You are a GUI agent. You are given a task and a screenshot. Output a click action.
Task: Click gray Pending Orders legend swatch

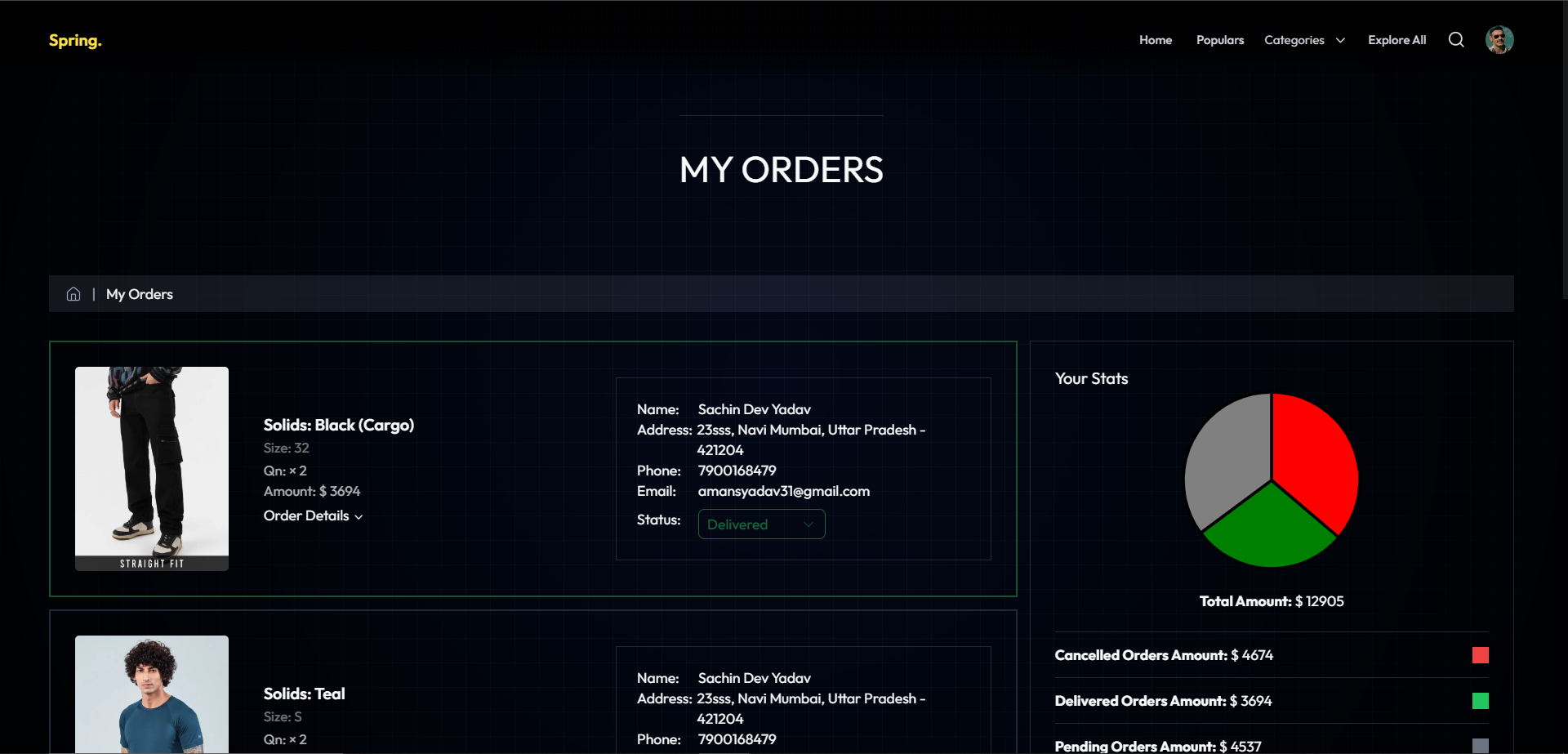coord(1481,746)
